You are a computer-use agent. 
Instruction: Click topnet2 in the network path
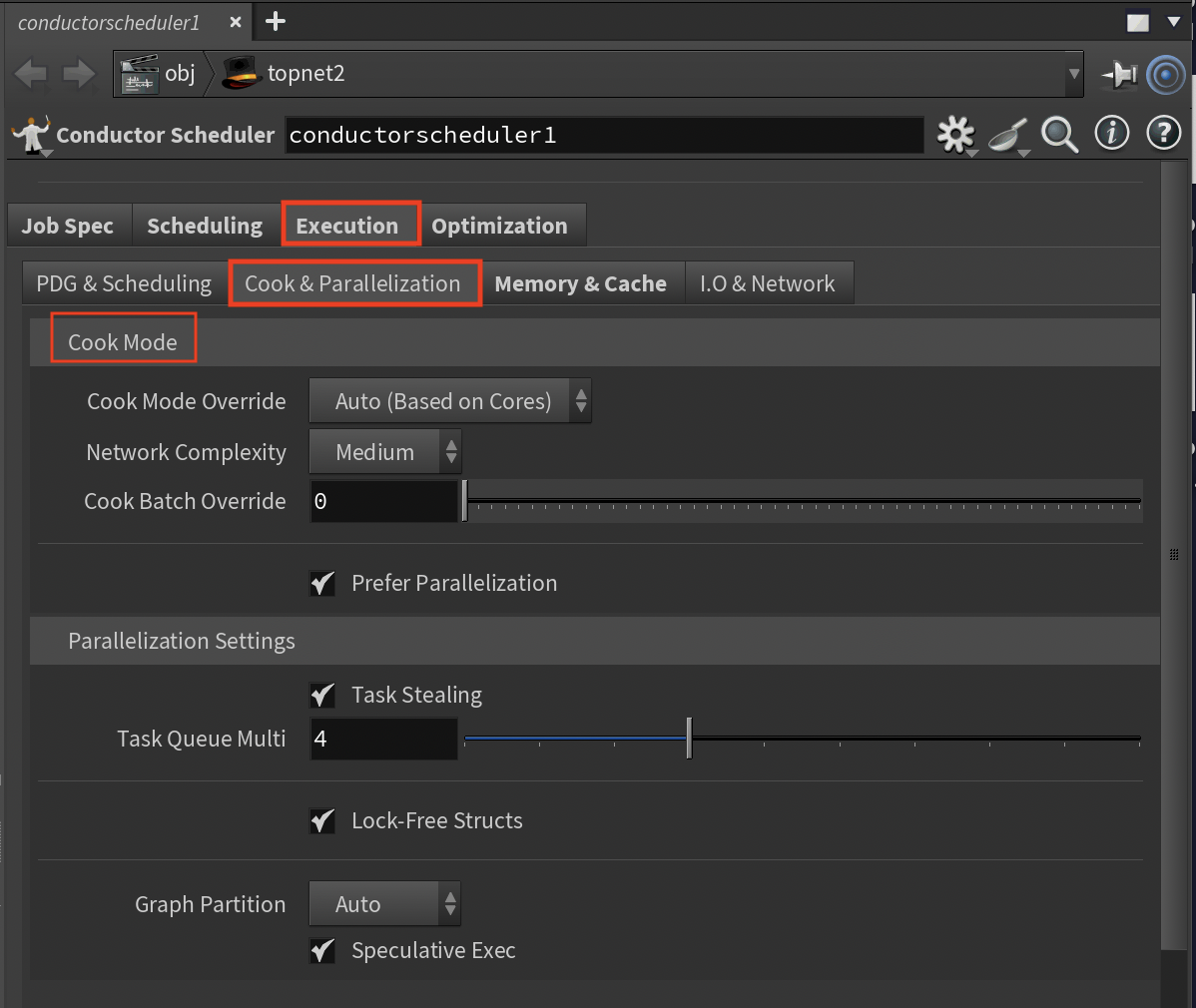tap(305, 73)
